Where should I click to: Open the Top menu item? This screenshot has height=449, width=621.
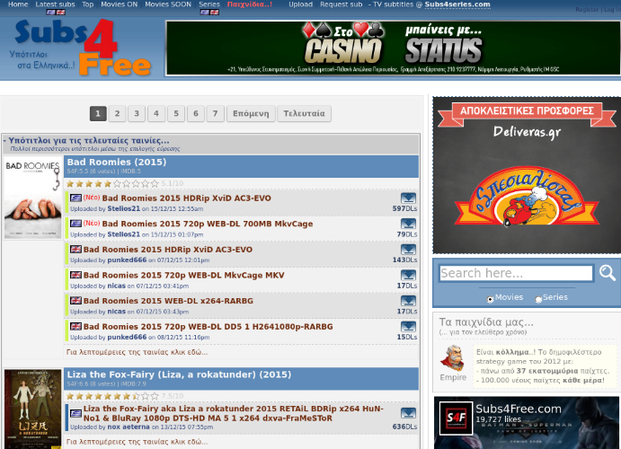[x=88, y=4]
